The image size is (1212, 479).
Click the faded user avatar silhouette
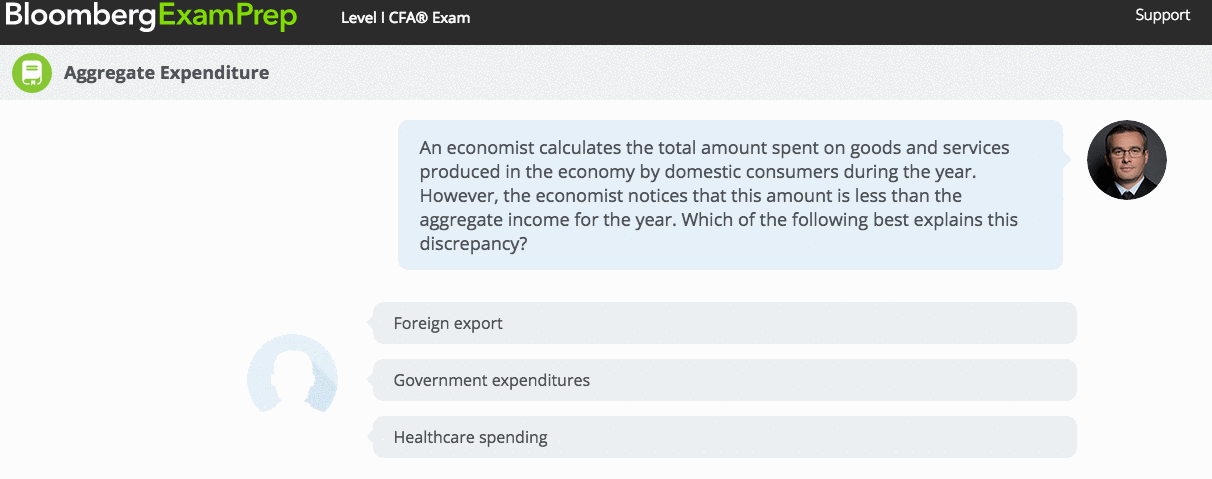pyautogui.click(x=292, y=373)
